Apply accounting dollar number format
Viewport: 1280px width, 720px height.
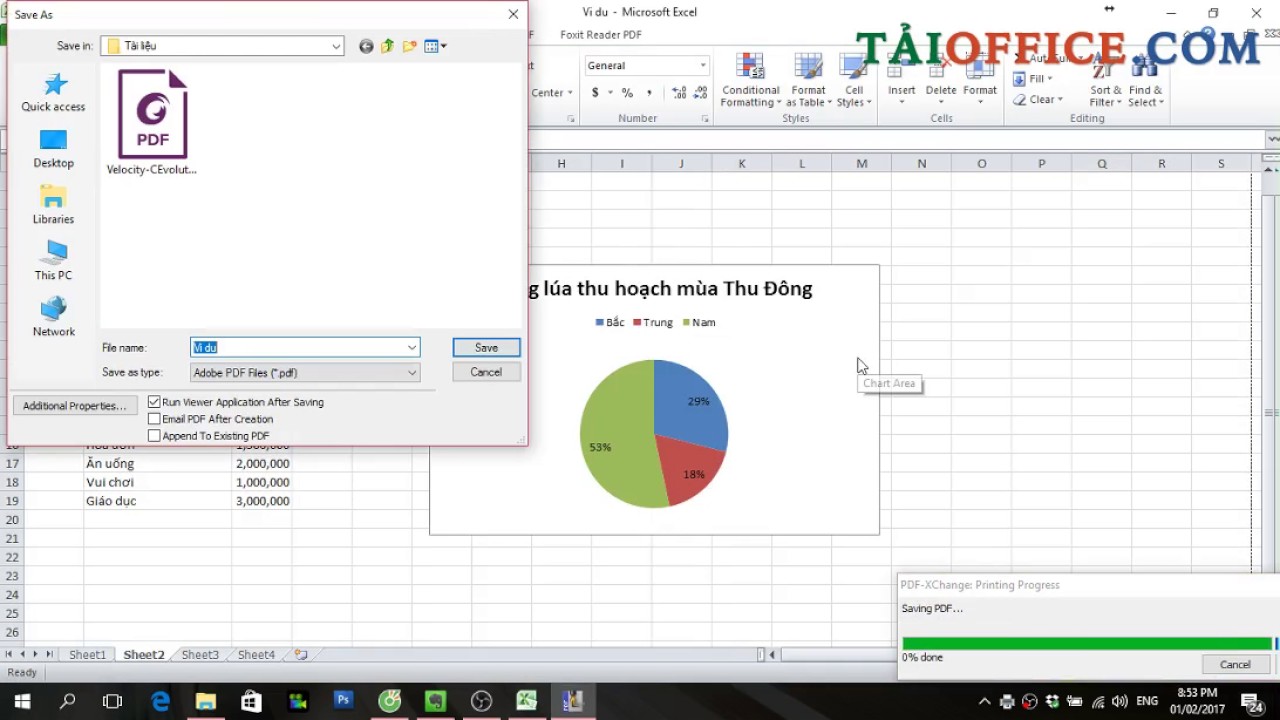(x=595, y=92)
